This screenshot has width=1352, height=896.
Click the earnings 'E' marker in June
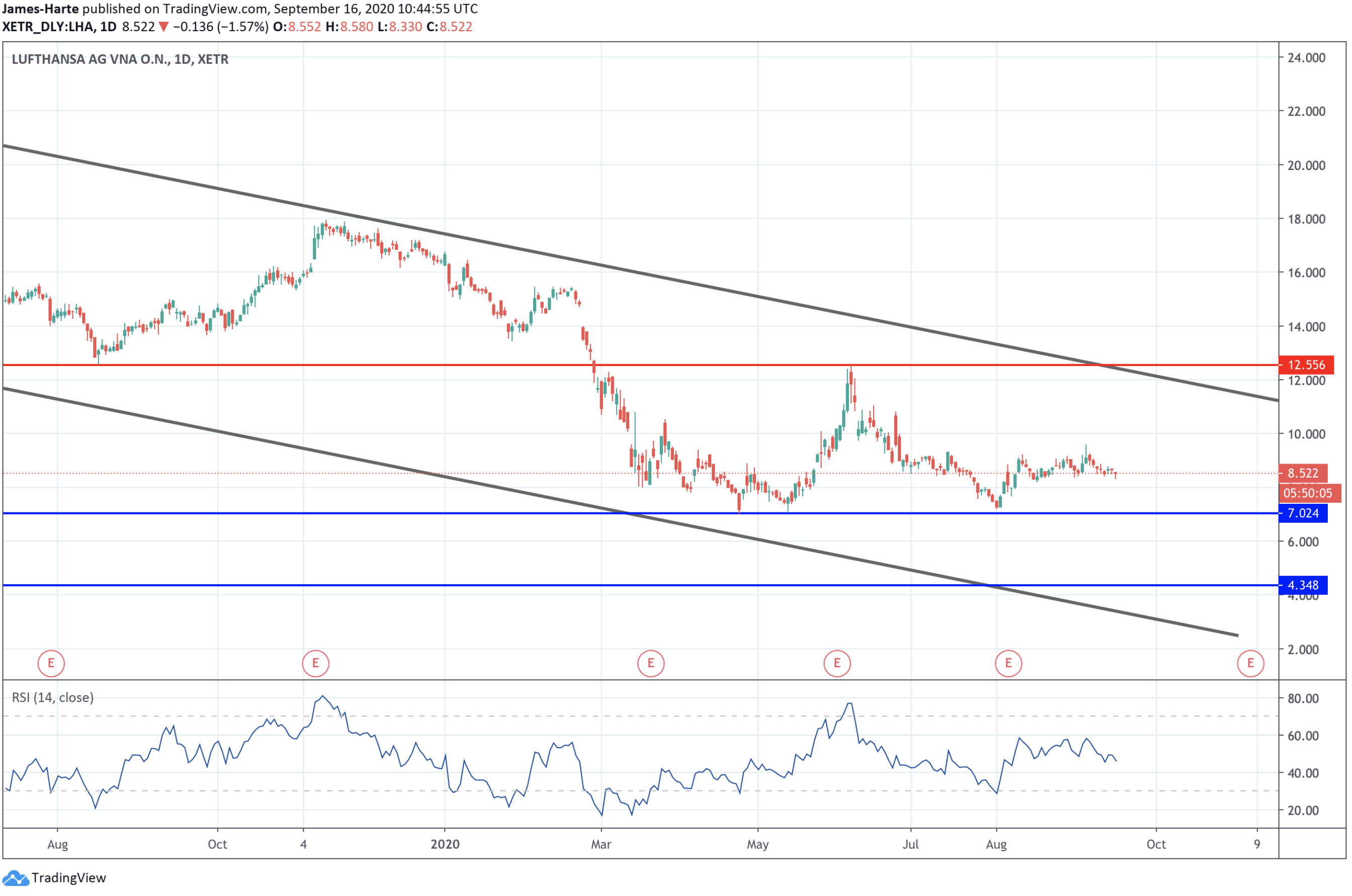coord(838,664)
